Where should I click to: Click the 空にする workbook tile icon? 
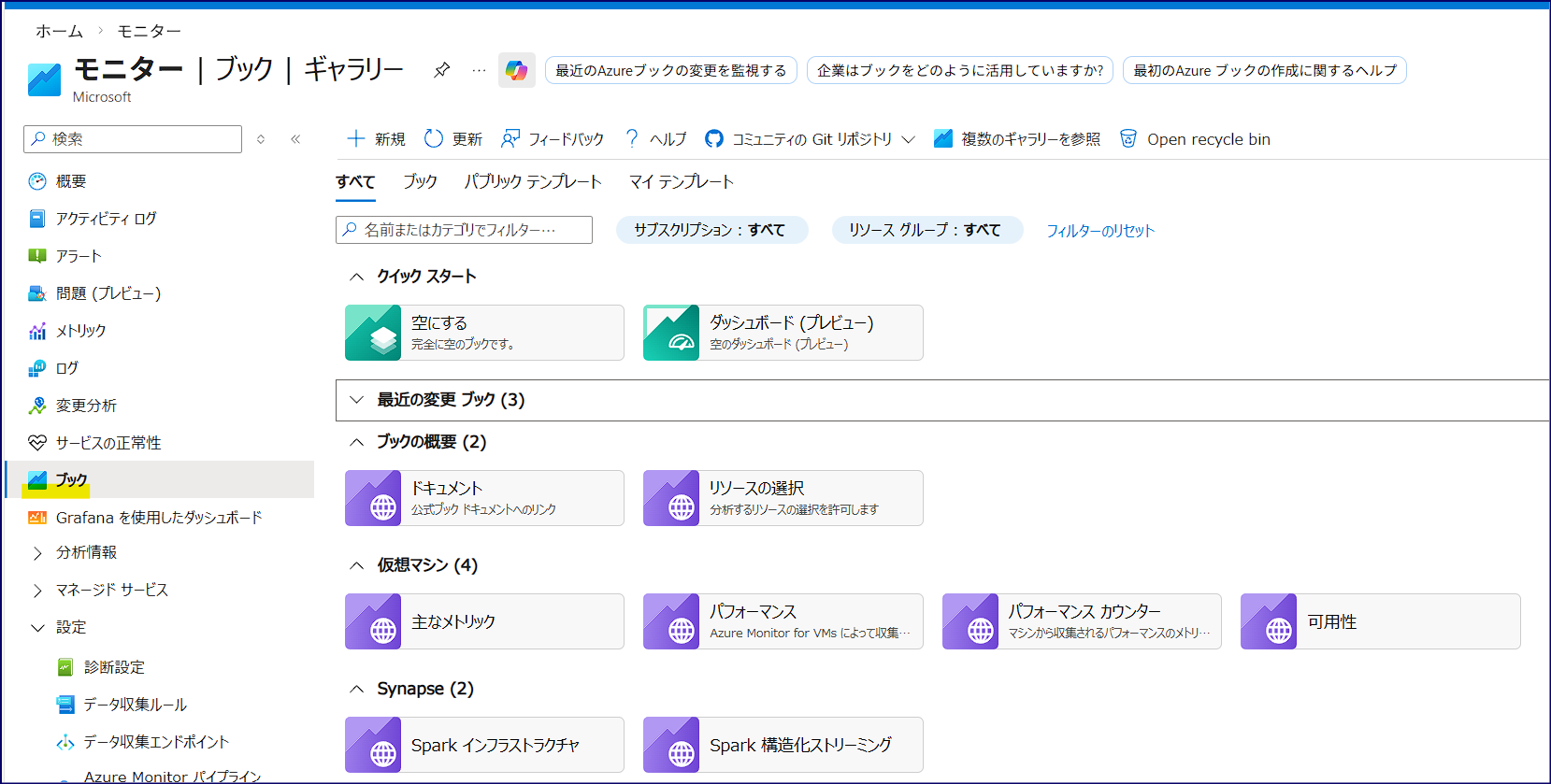click(373, 333)
